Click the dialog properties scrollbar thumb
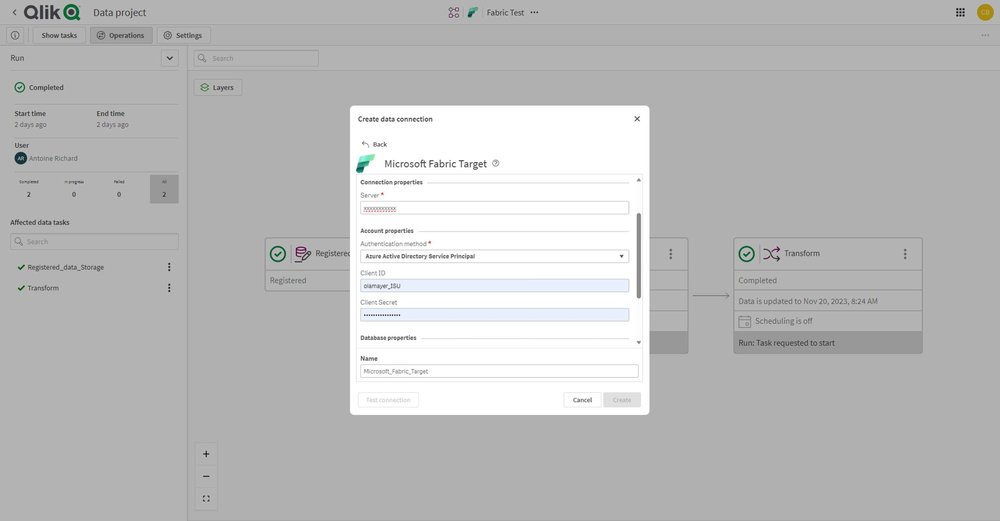1000x521 pixels. pyautogui.click(x=638, y=256)
